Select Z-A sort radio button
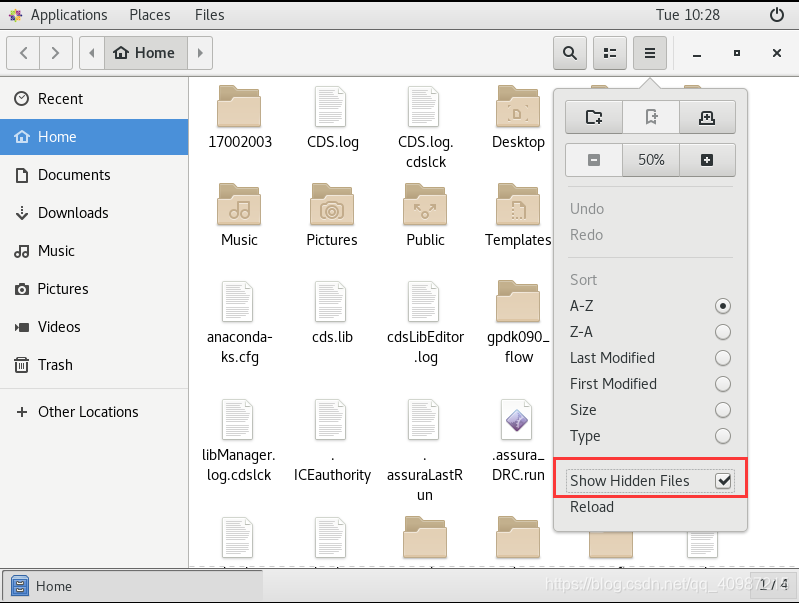Image resolution: width=799 pixels, height=603 pixels. 722,332
